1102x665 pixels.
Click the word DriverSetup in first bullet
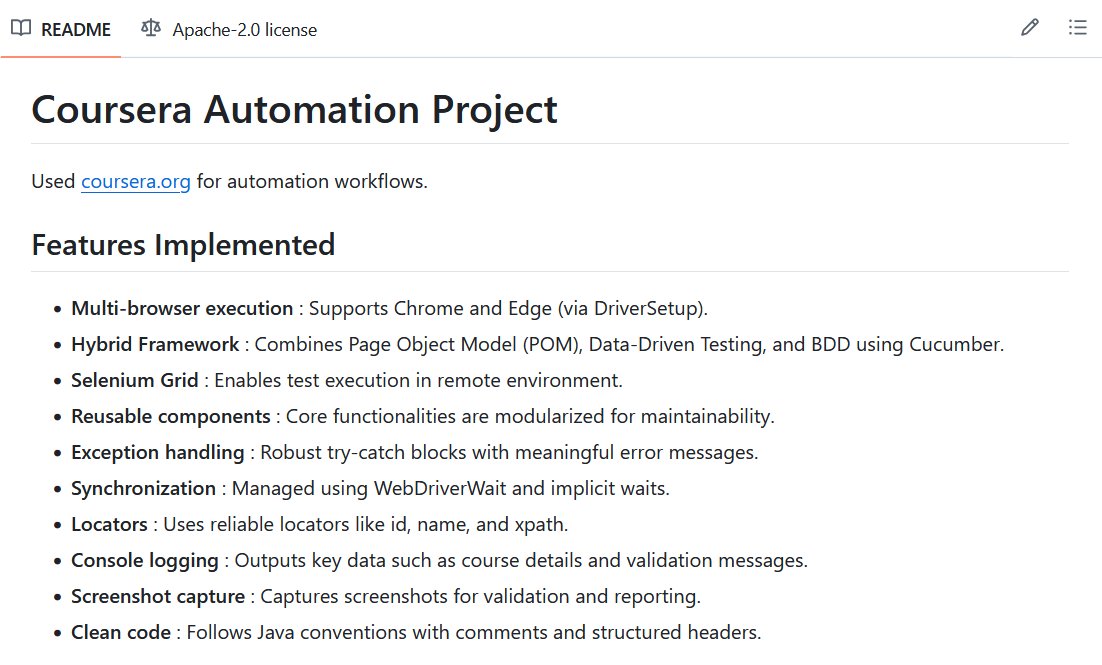pyautogui.click(x=646, y=308)
